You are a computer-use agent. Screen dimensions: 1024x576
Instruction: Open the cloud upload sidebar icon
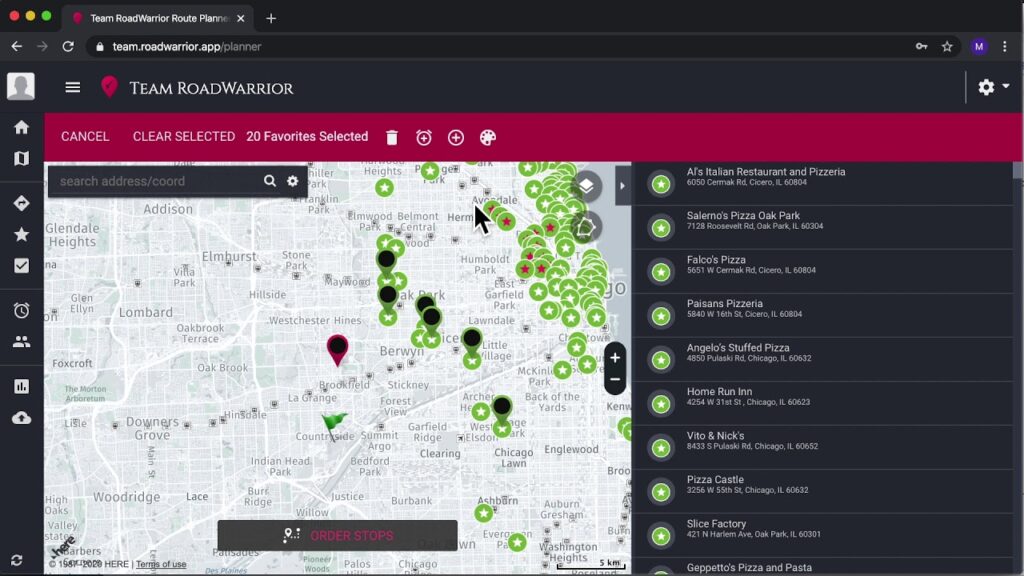coord(22,418)
